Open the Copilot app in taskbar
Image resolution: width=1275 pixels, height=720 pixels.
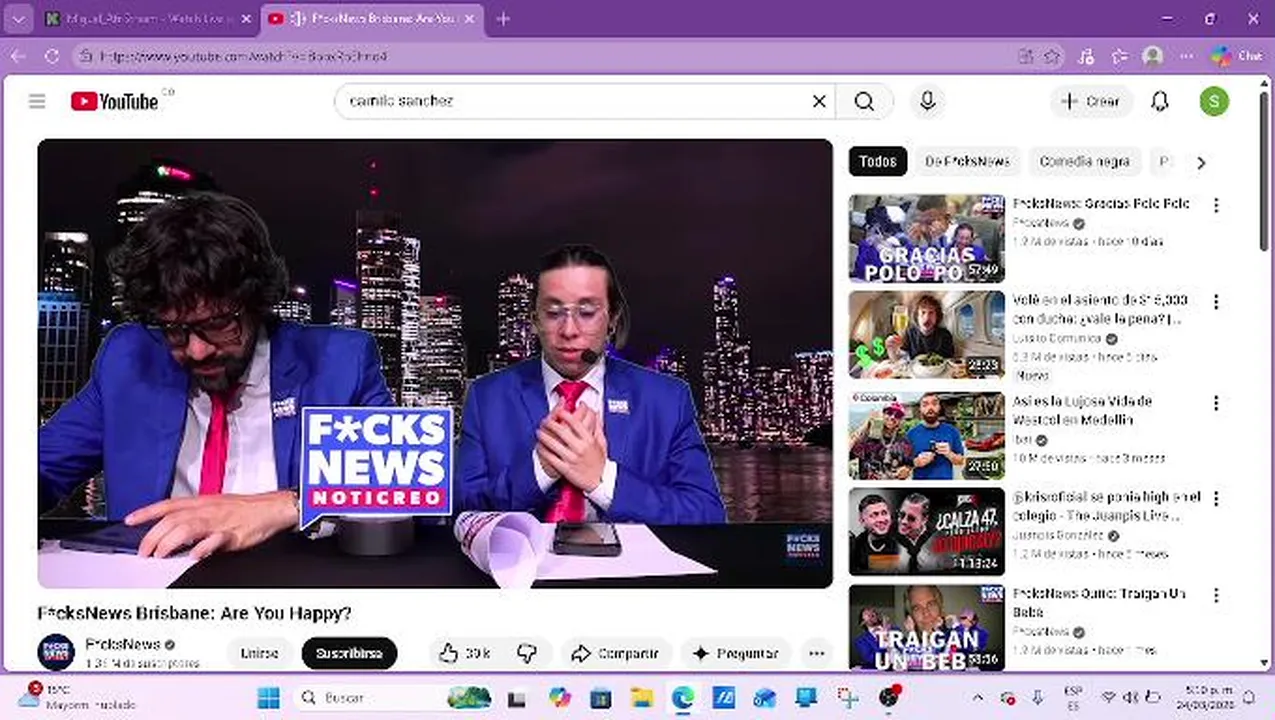pyautogui.click(x=559, y=697)
